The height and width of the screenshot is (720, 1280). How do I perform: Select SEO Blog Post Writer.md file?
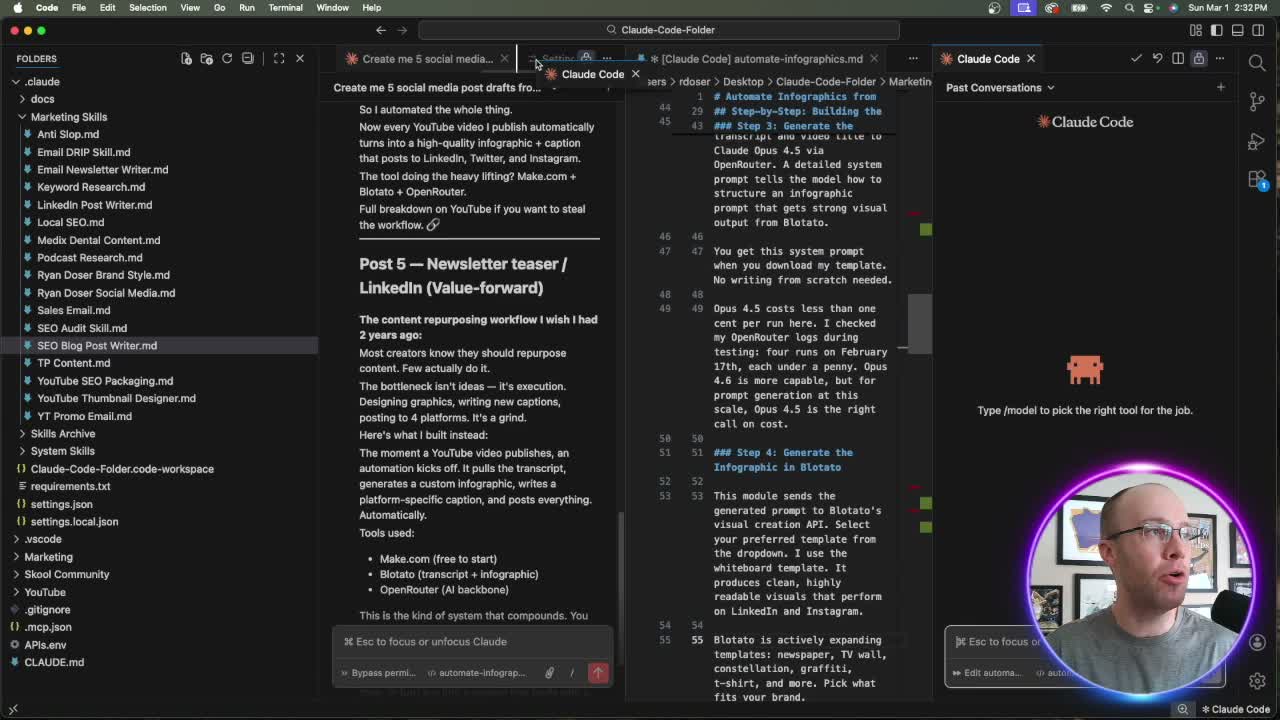(97, 346)
